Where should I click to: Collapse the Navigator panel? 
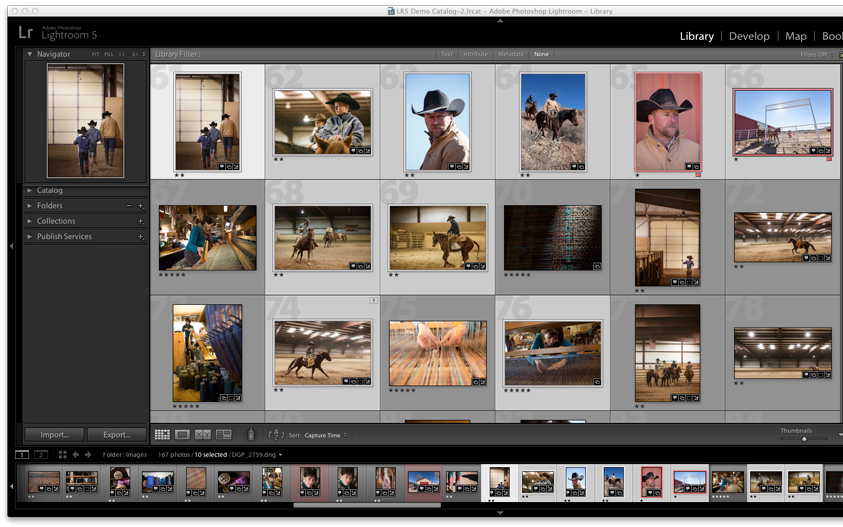[30, 54]
